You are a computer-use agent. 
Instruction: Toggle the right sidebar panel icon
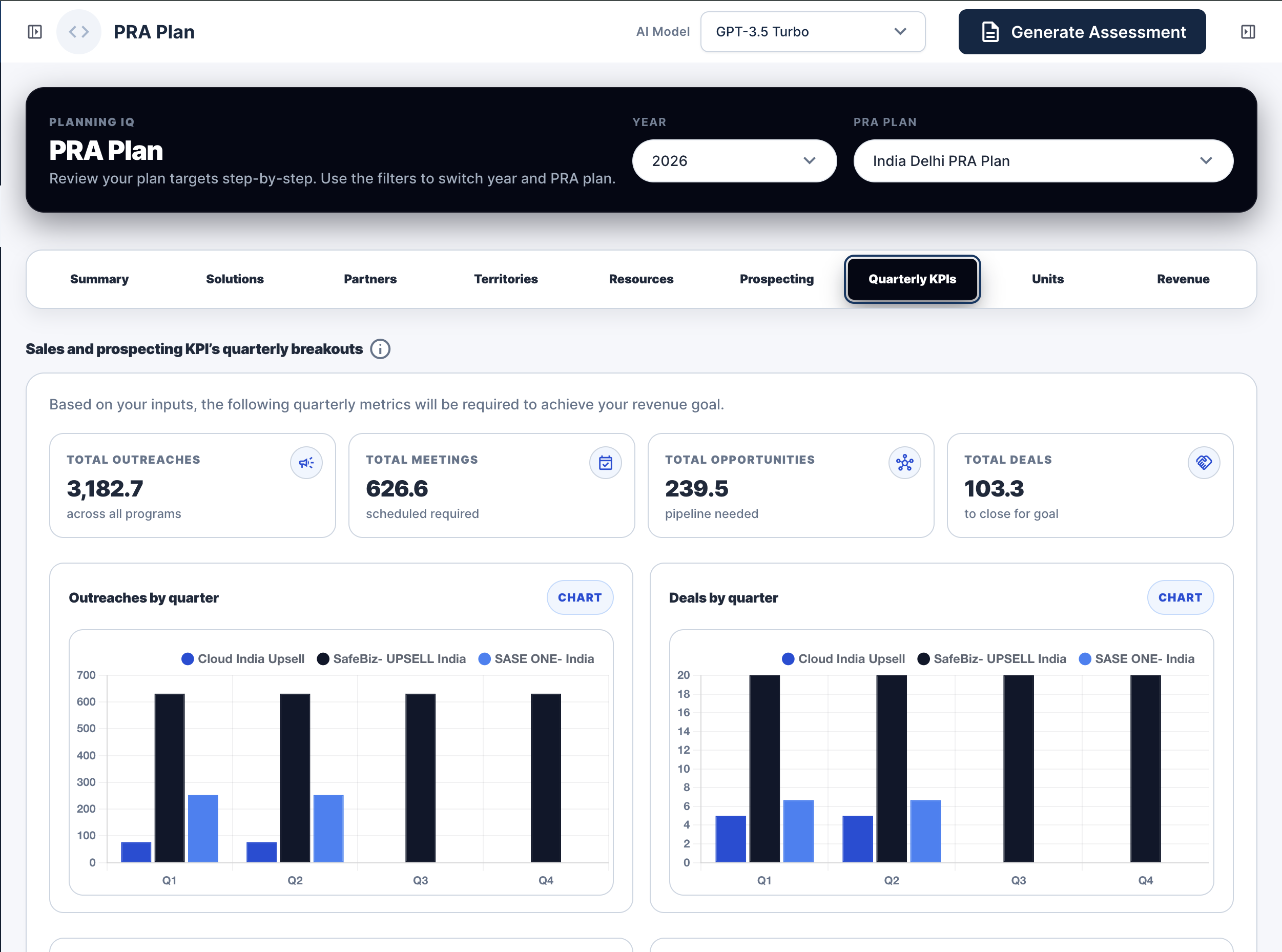click(x=1248, y=32)
